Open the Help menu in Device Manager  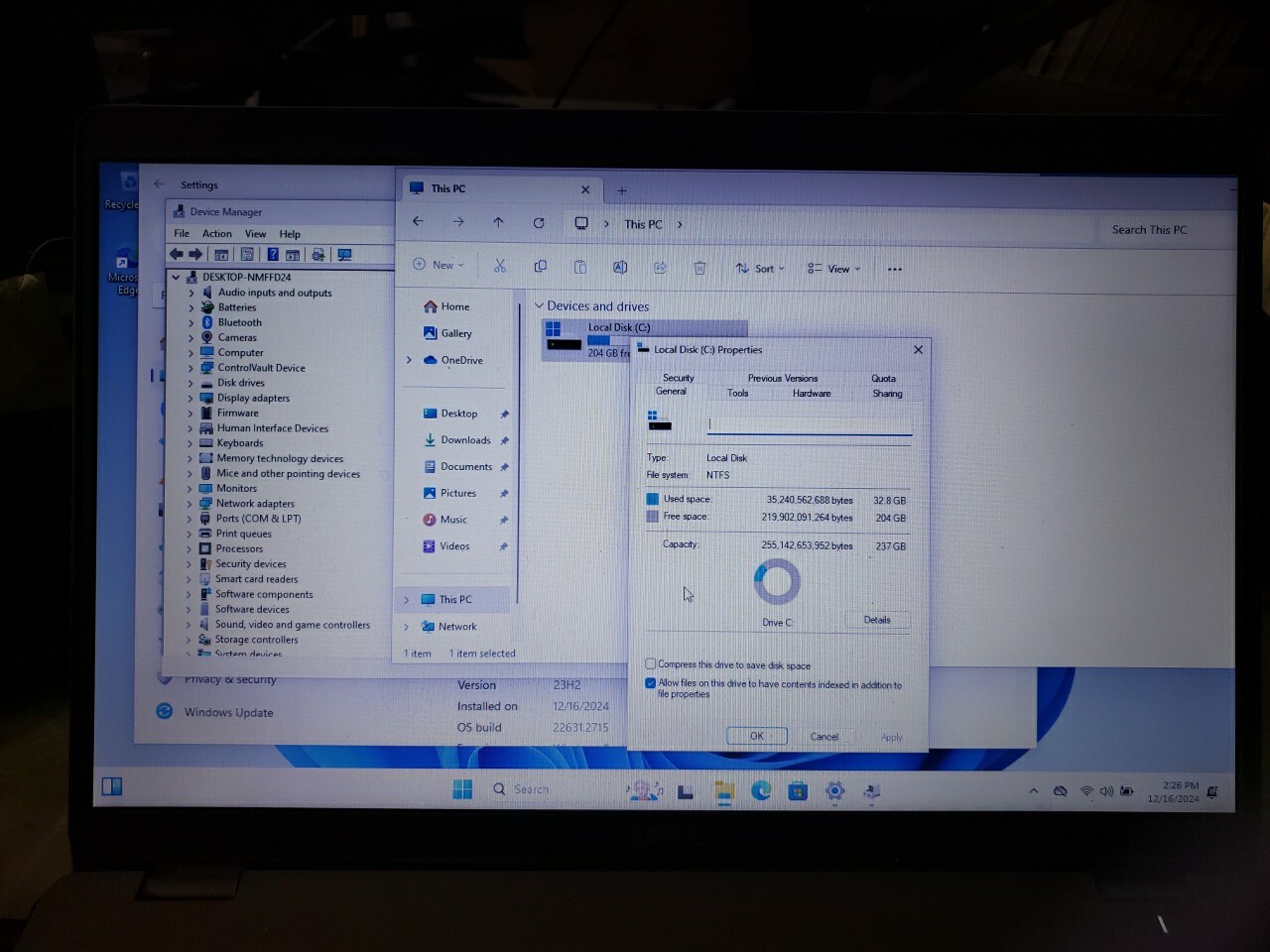[x=290, y=234]
